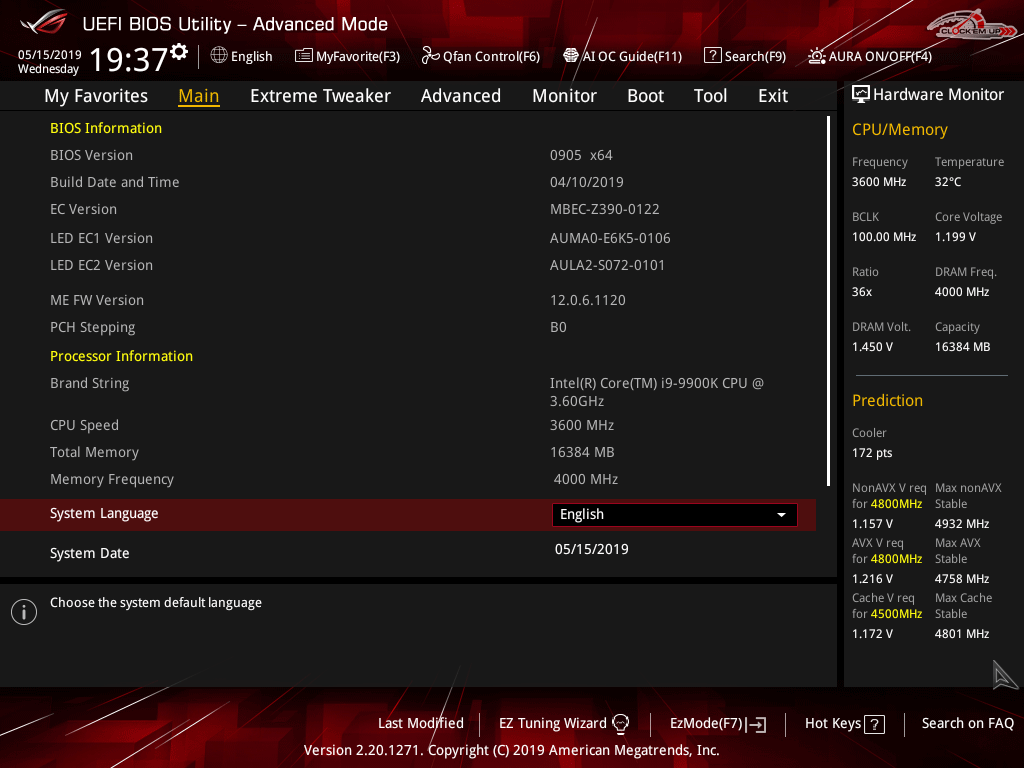
Task: Click the EZ Tuning Wizard bulb icon
Action: 620,723
